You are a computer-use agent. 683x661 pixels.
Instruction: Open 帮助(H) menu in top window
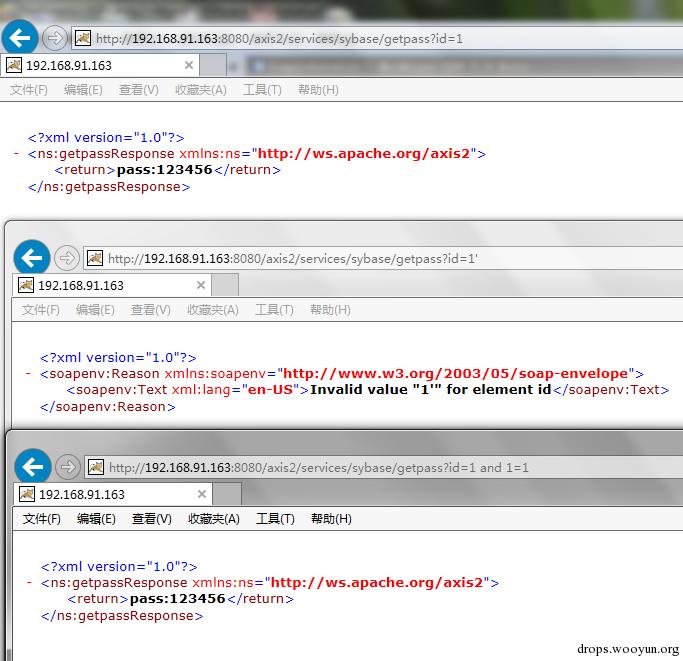point(318,90)
